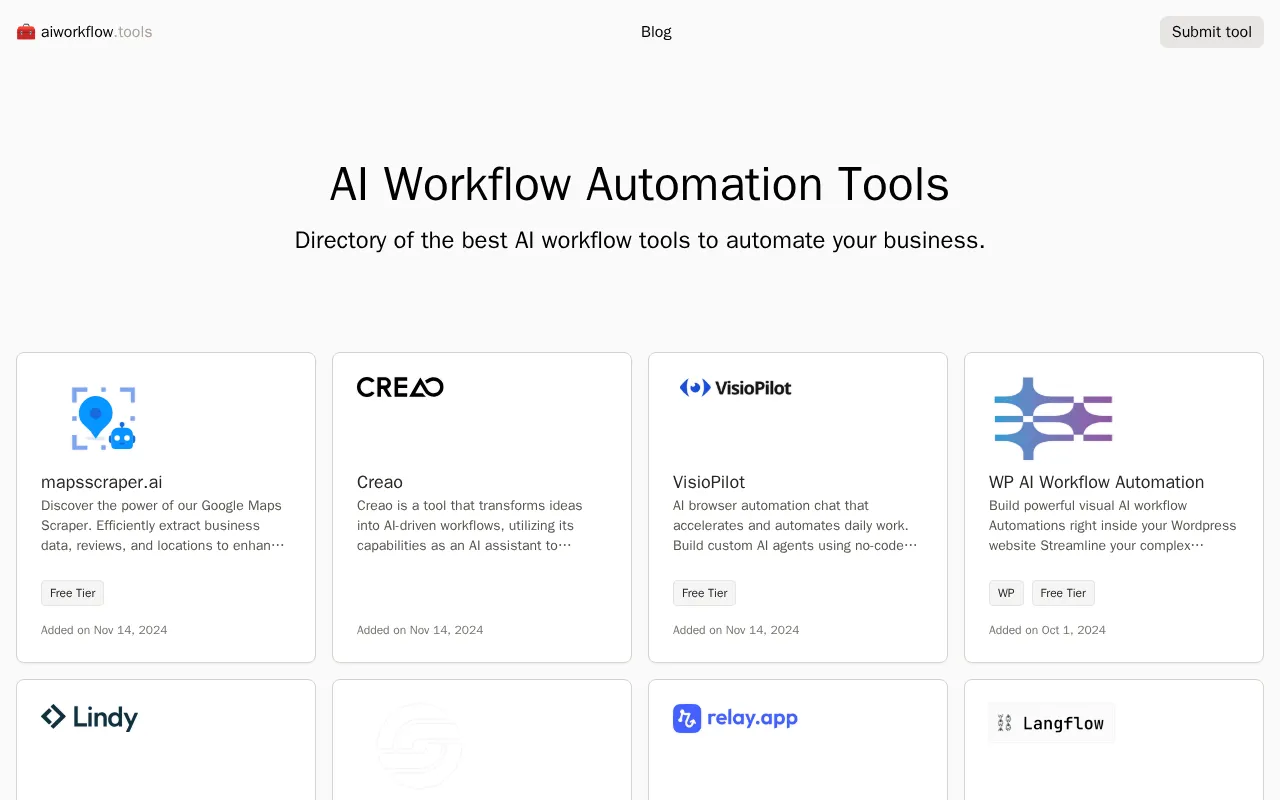Open WP AI Workflow Automation title
This screenshot has height=800, width=1280.
pos(1096,482)
